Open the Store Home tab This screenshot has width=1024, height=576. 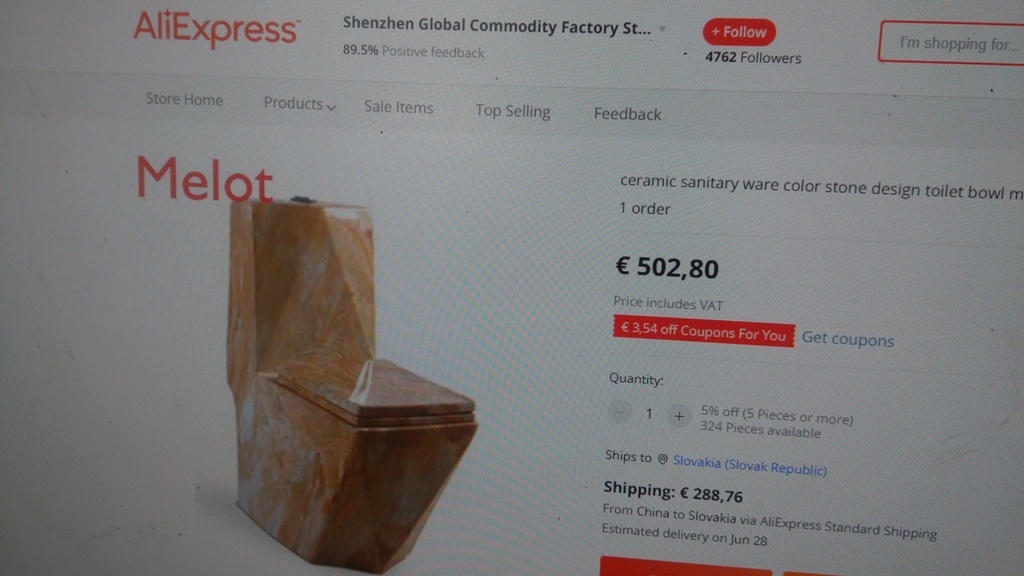click(x=184, y=99)
